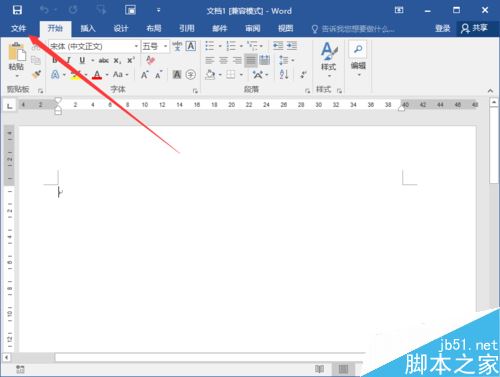The height and width of the screenshot is (377, 500).
Task: Click the Increase Indent icon
Action: [292, 46]
